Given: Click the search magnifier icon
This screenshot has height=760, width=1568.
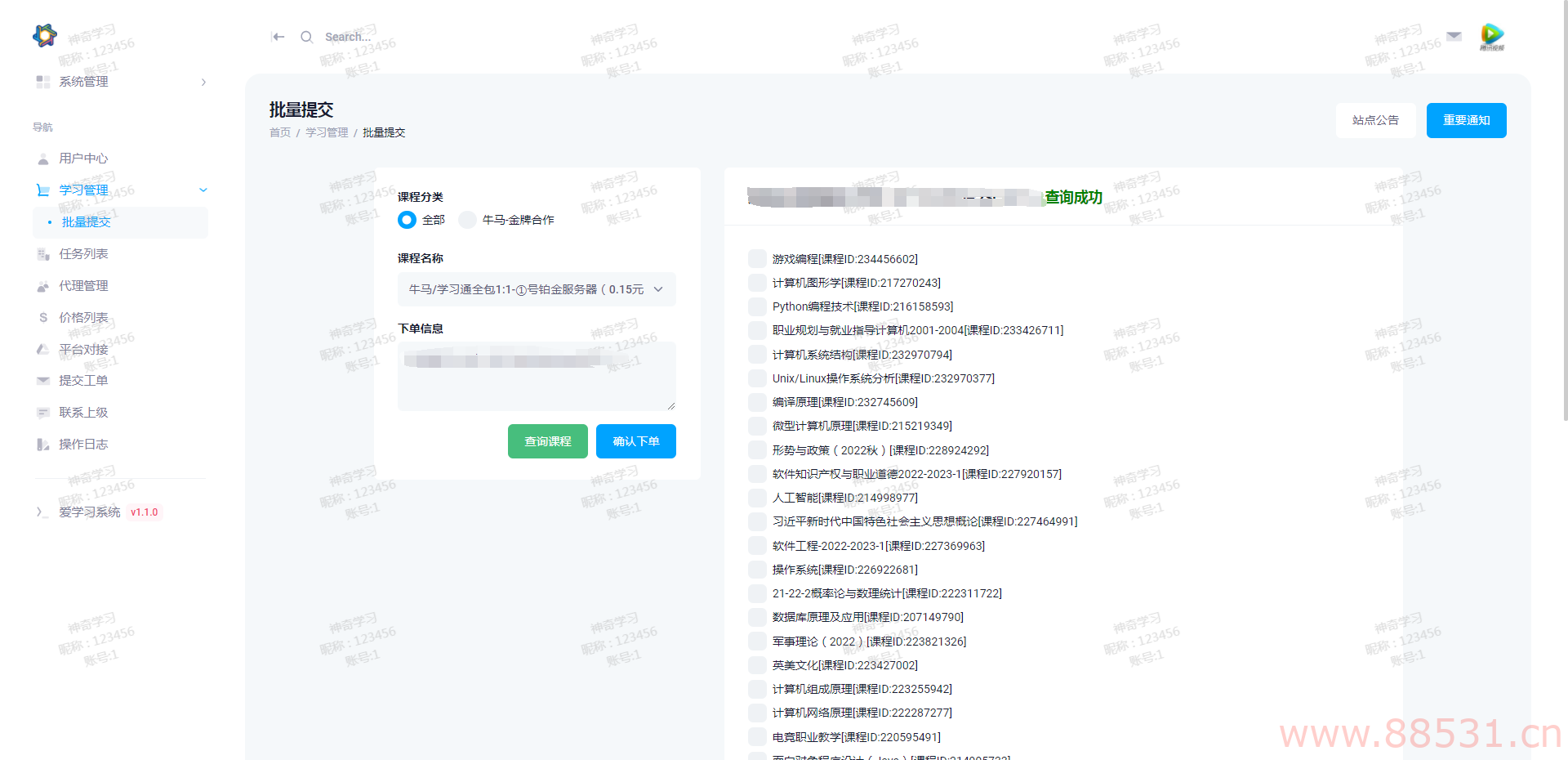Looking at the screenshot, I should click(x=306, y=37).
